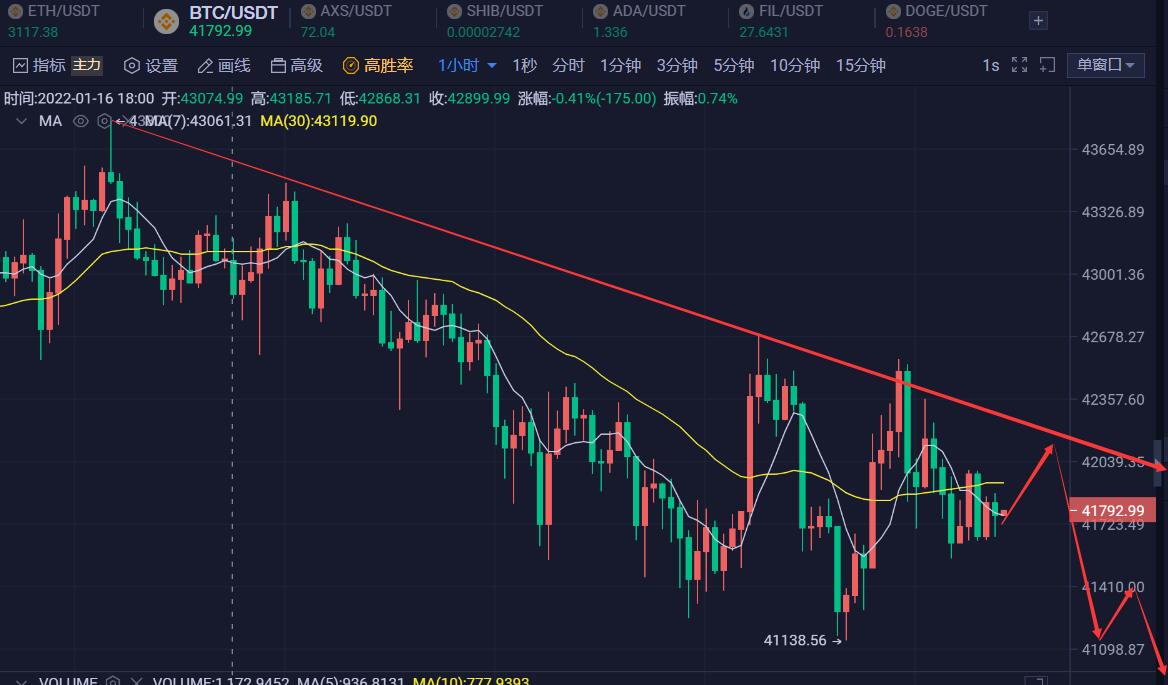Click the 主力 badge
The width and height of the screenshot is (1168, 685).
tap(86, 66)
